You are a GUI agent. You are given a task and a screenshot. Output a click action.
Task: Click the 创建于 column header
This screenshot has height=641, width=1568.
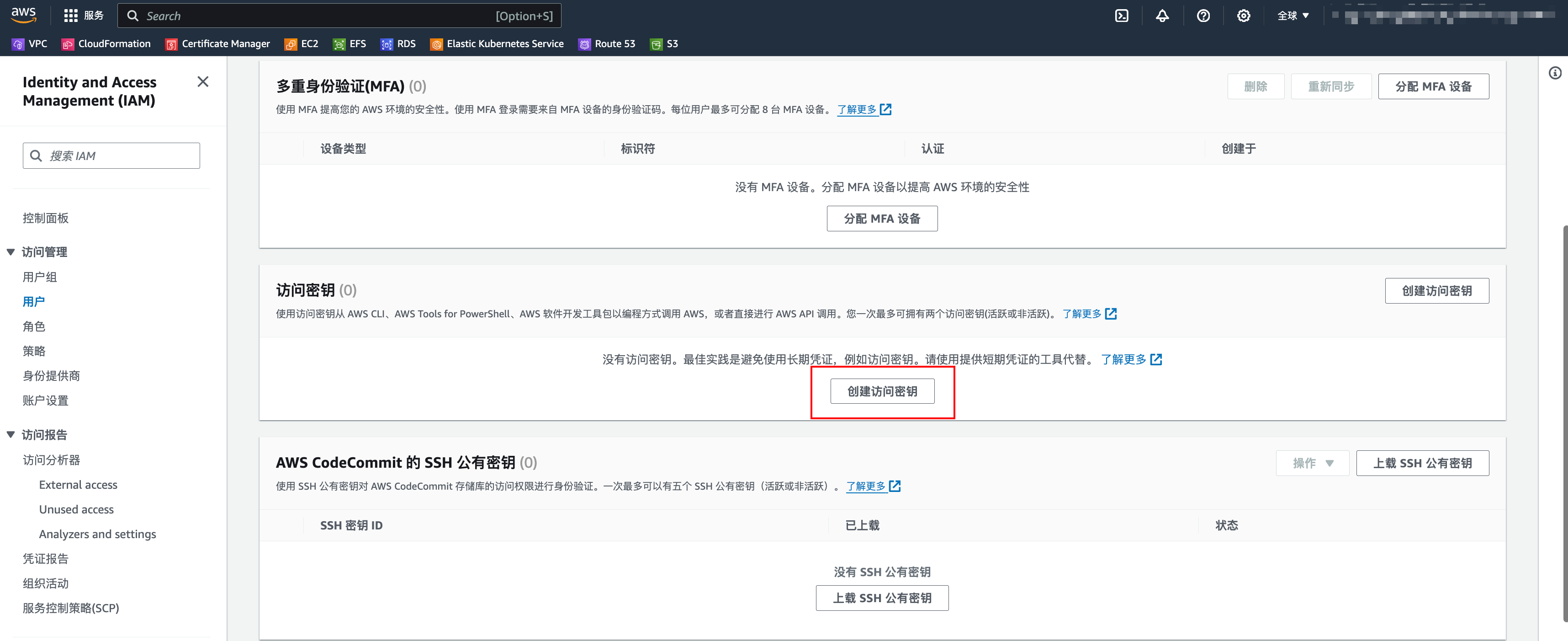[1238, 149]
